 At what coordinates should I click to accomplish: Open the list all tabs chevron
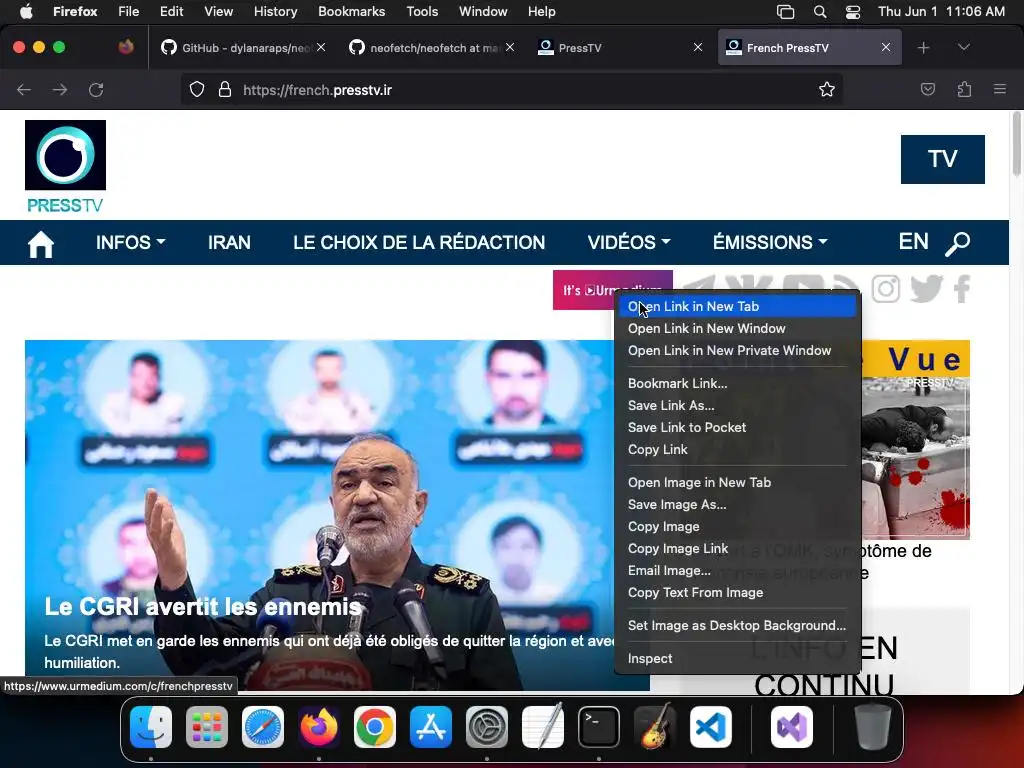coord(964,47)
